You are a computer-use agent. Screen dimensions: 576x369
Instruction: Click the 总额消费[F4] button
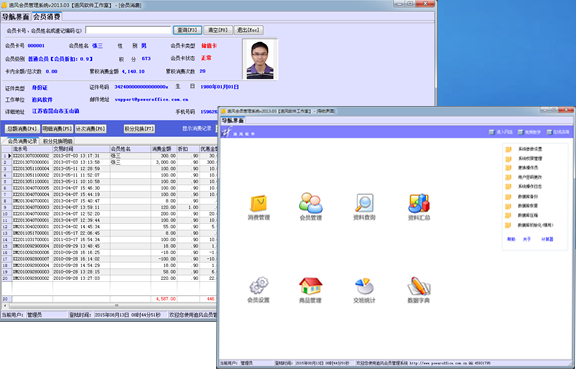(22, 129)
